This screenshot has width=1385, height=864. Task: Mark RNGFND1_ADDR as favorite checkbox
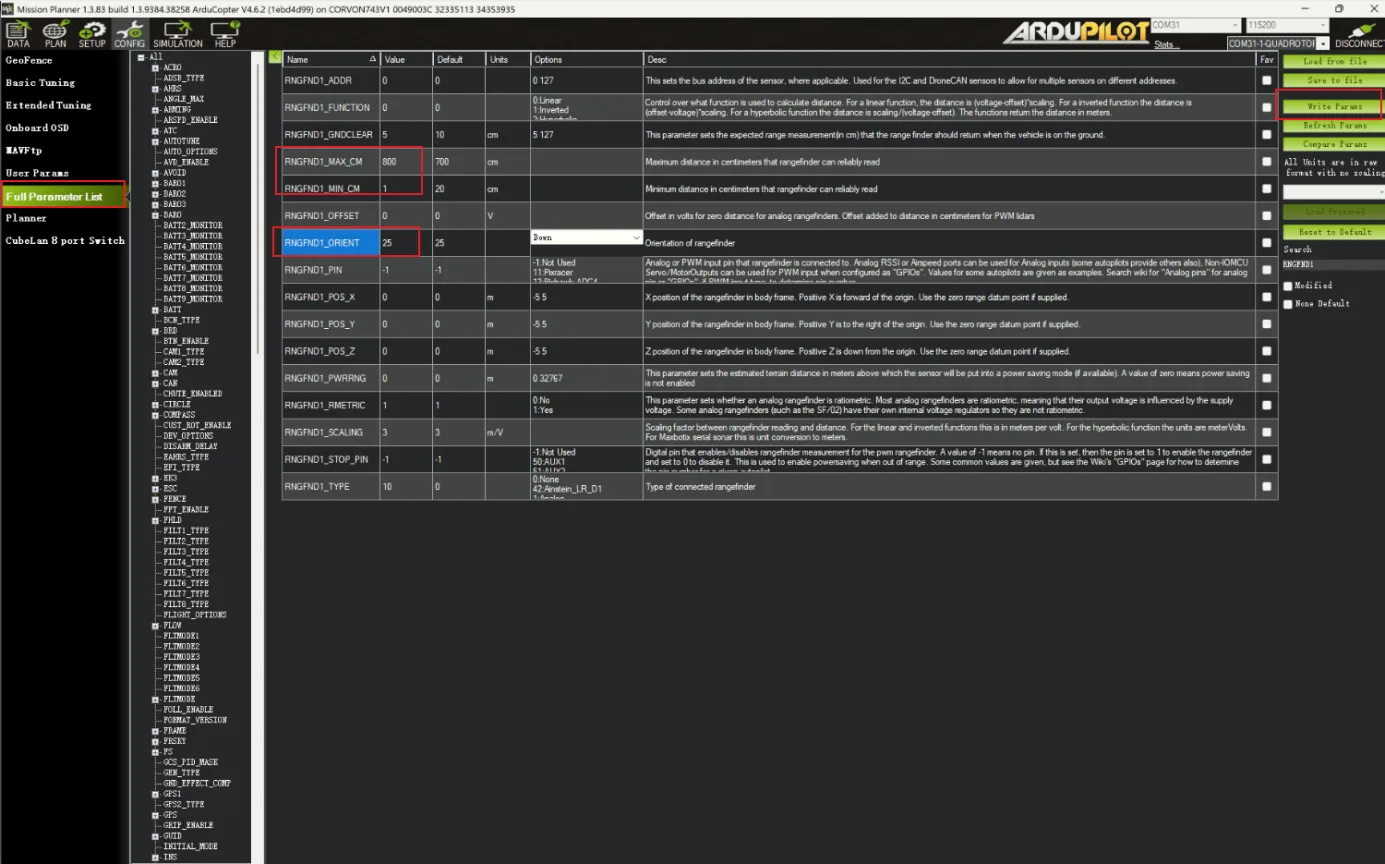[x=1267, y=80]
